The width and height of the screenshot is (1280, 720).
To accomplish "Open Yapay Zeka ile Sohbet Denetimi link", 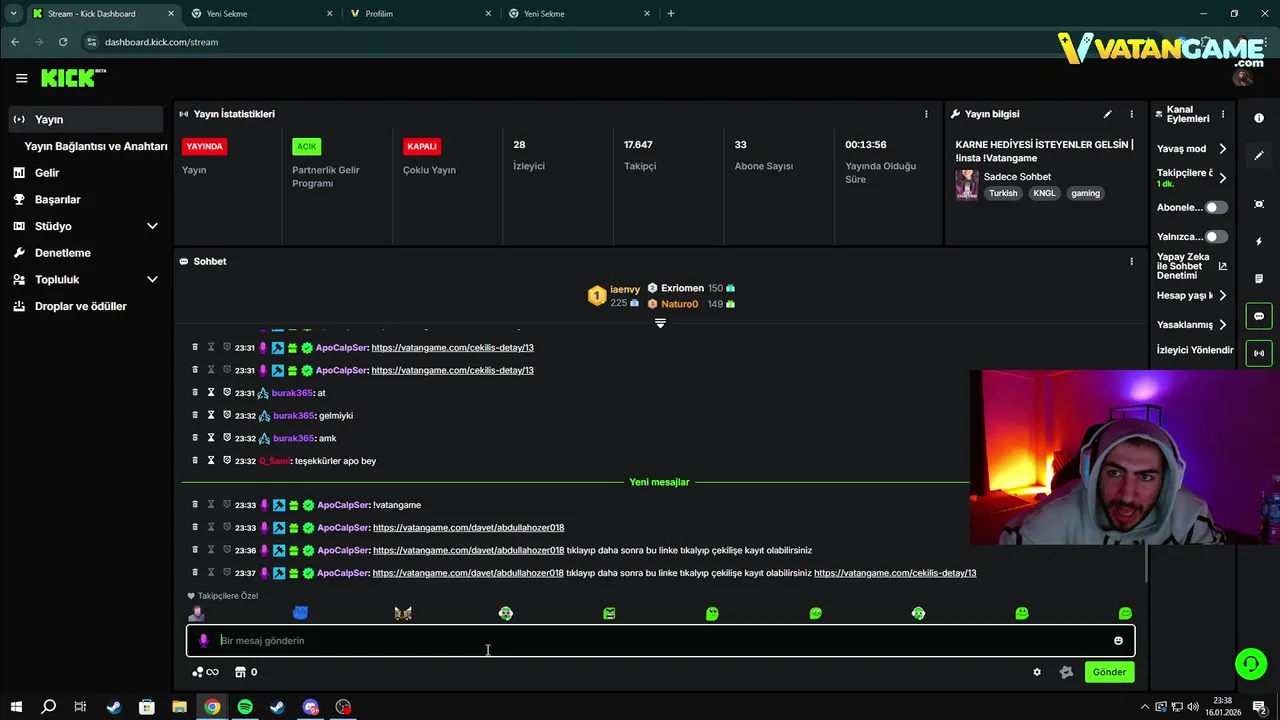I will pyautogui.click(x=1192, y=266).
